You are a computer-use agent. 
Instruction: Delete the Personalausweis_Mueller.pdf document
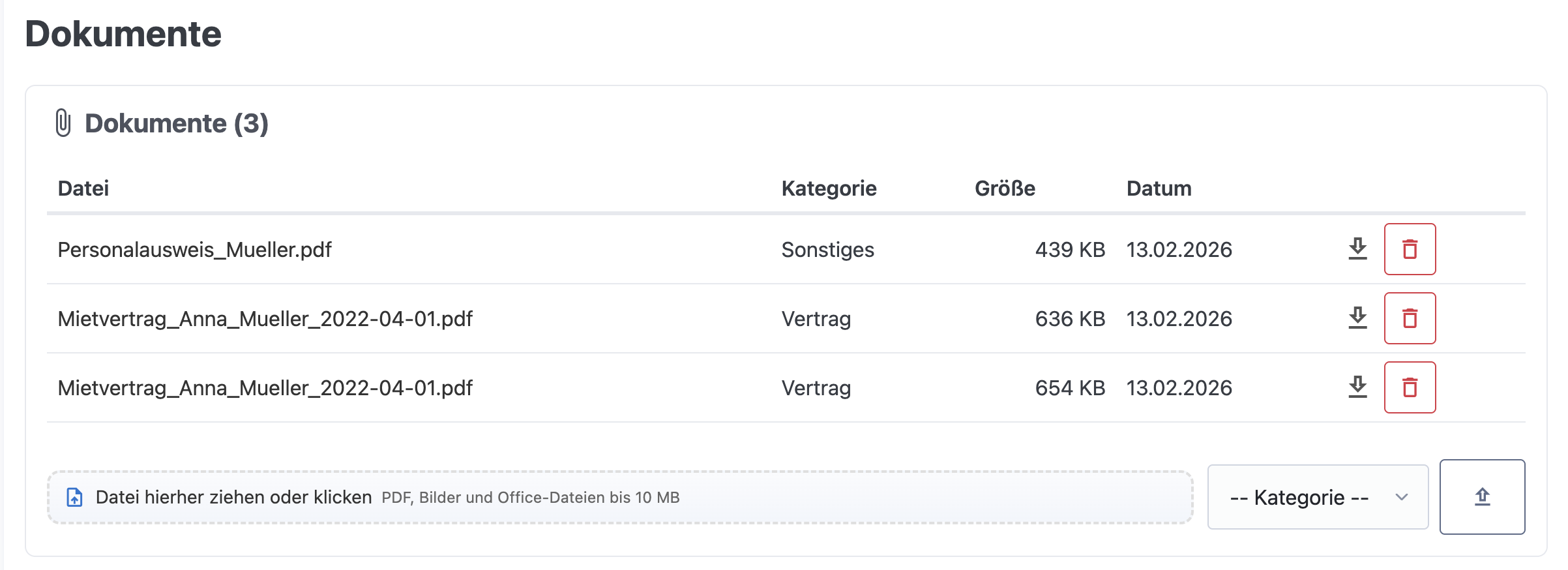coord(1410,250)
